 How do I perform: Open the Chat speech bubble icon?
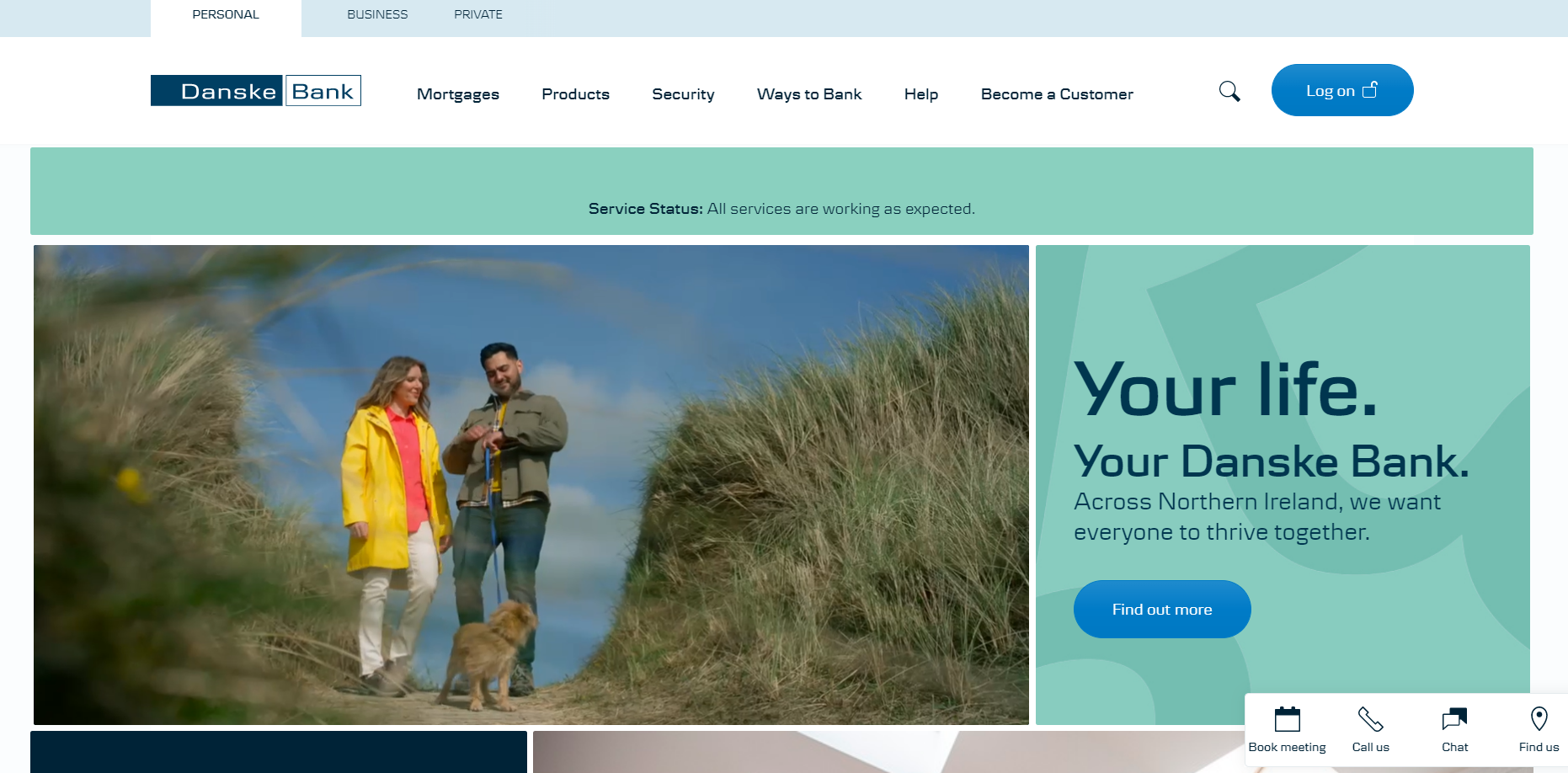1454,720
